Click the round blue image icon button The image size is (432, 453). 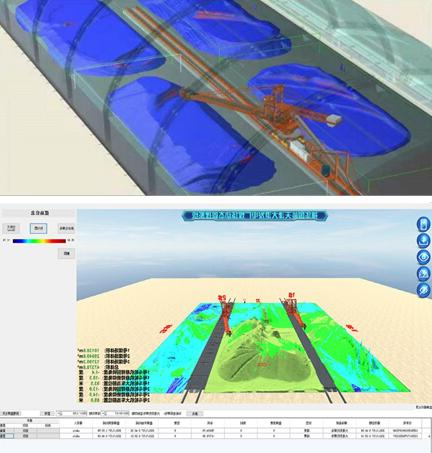pyautogui.click(x=424, y=273)
